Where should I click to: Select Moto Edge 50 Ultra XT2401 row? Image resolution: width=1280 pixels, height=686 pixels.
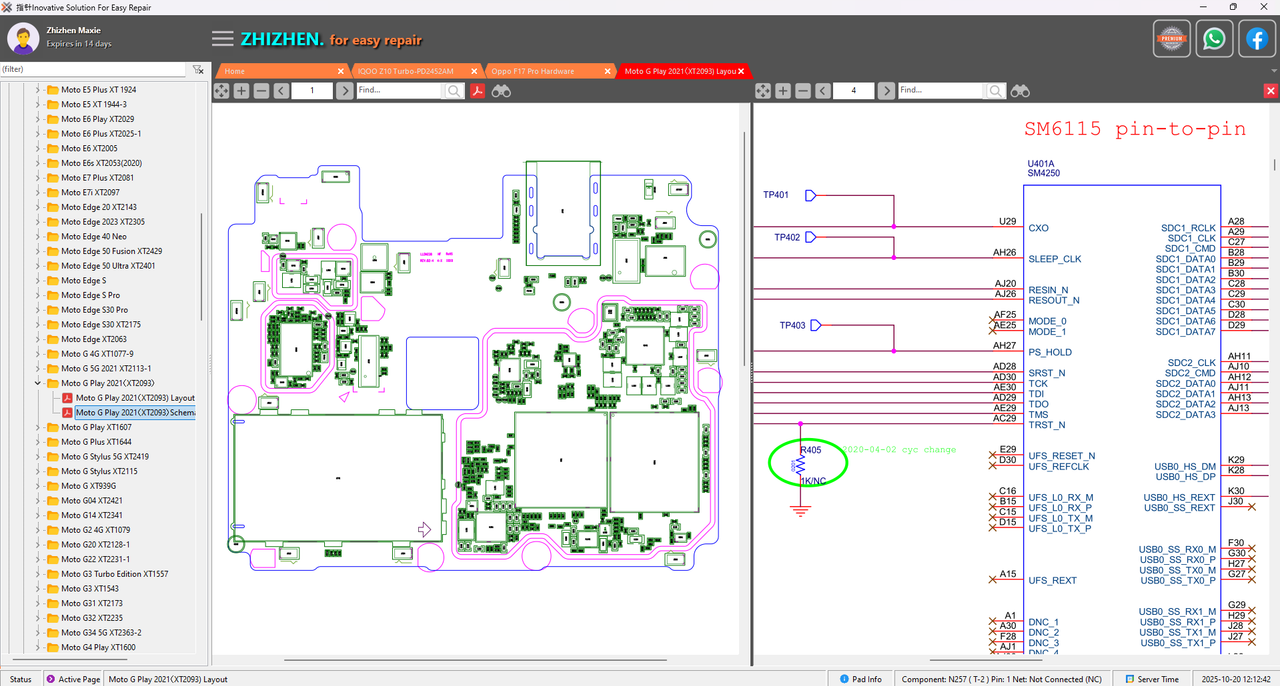[108, 266]
